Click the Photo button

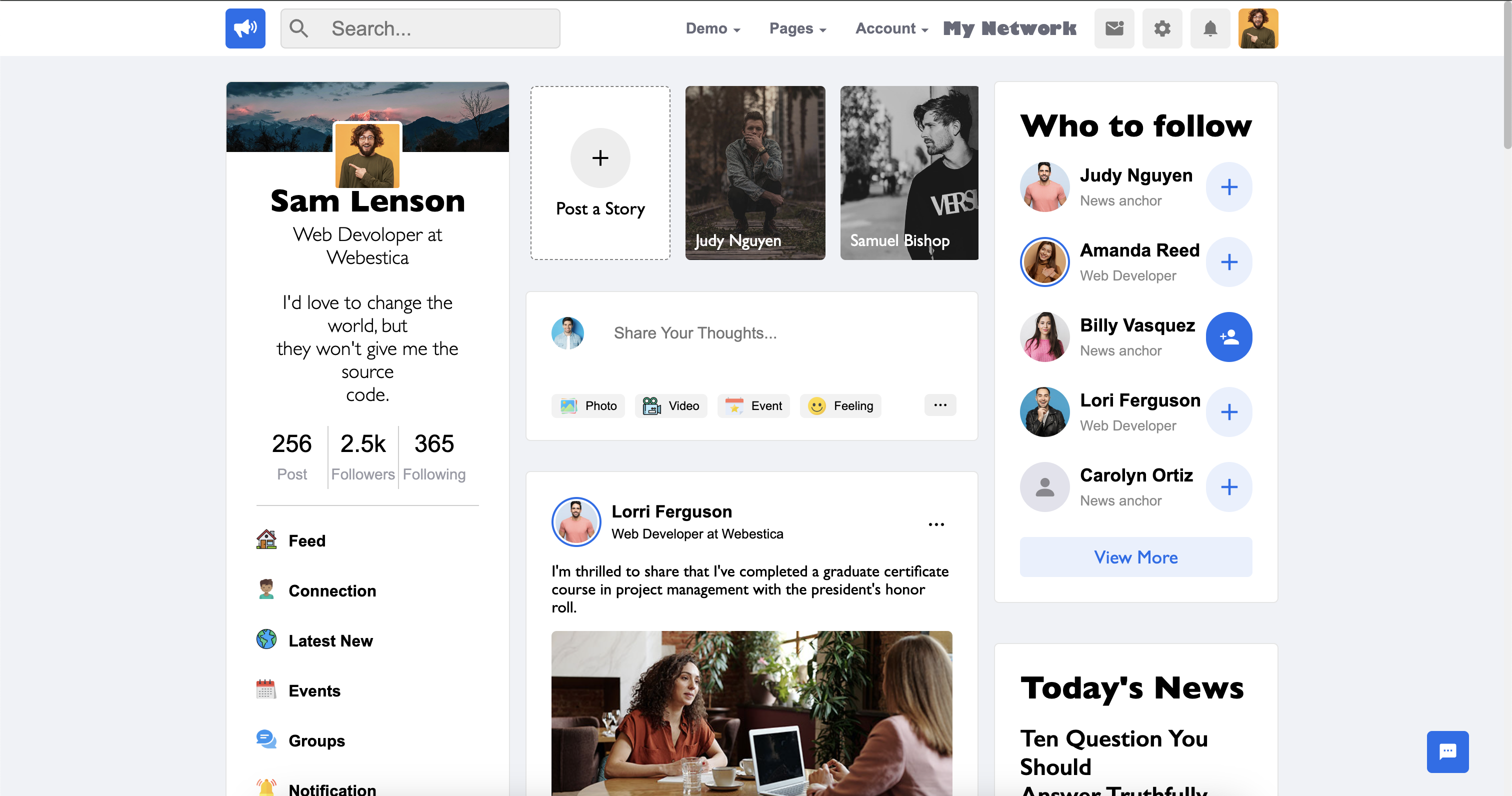(588, 405)
